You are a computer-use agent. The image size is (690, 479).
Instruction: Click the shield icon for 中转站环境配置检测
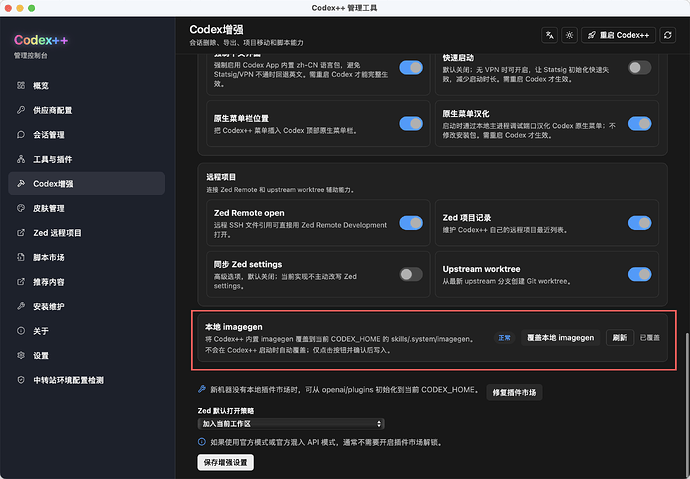click(x=21, y=380)
